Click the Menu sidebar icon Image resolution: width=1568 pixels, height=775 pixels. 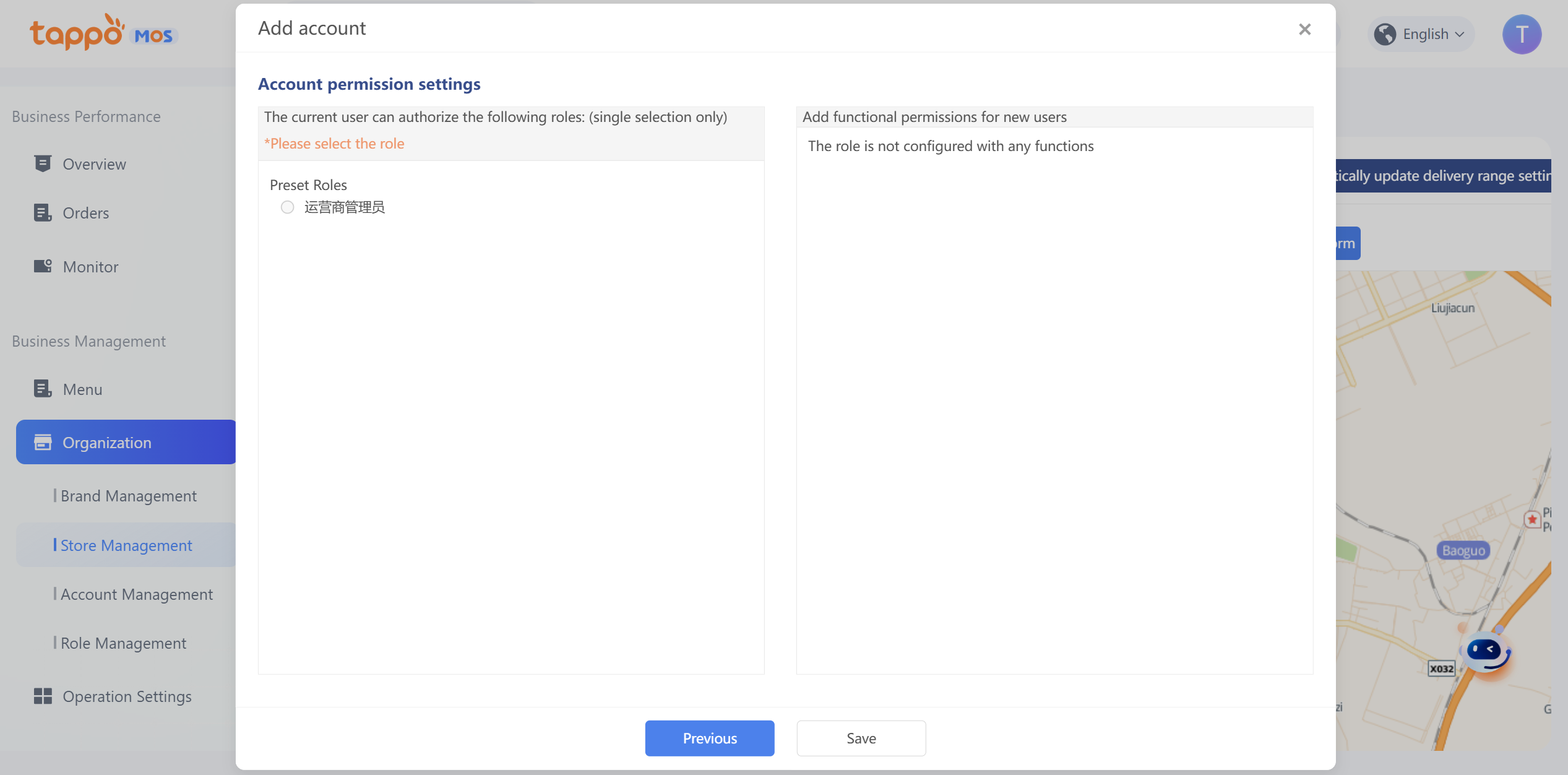pyautogui.click(x=43, y=389)
